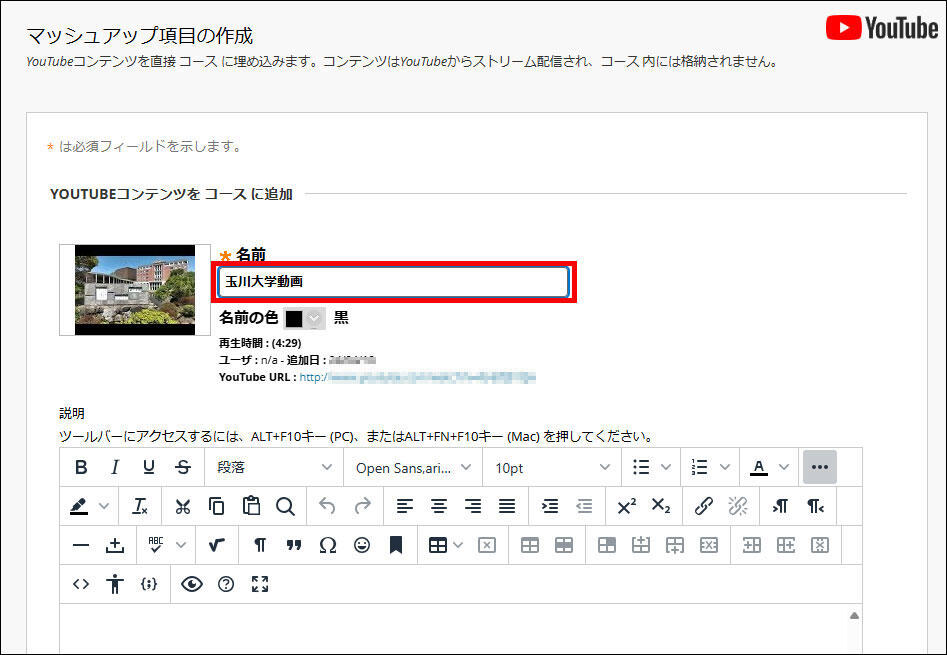The height and width of the screenshot is (655, 947).
Task: Justify text alignment
Action: 507,506
